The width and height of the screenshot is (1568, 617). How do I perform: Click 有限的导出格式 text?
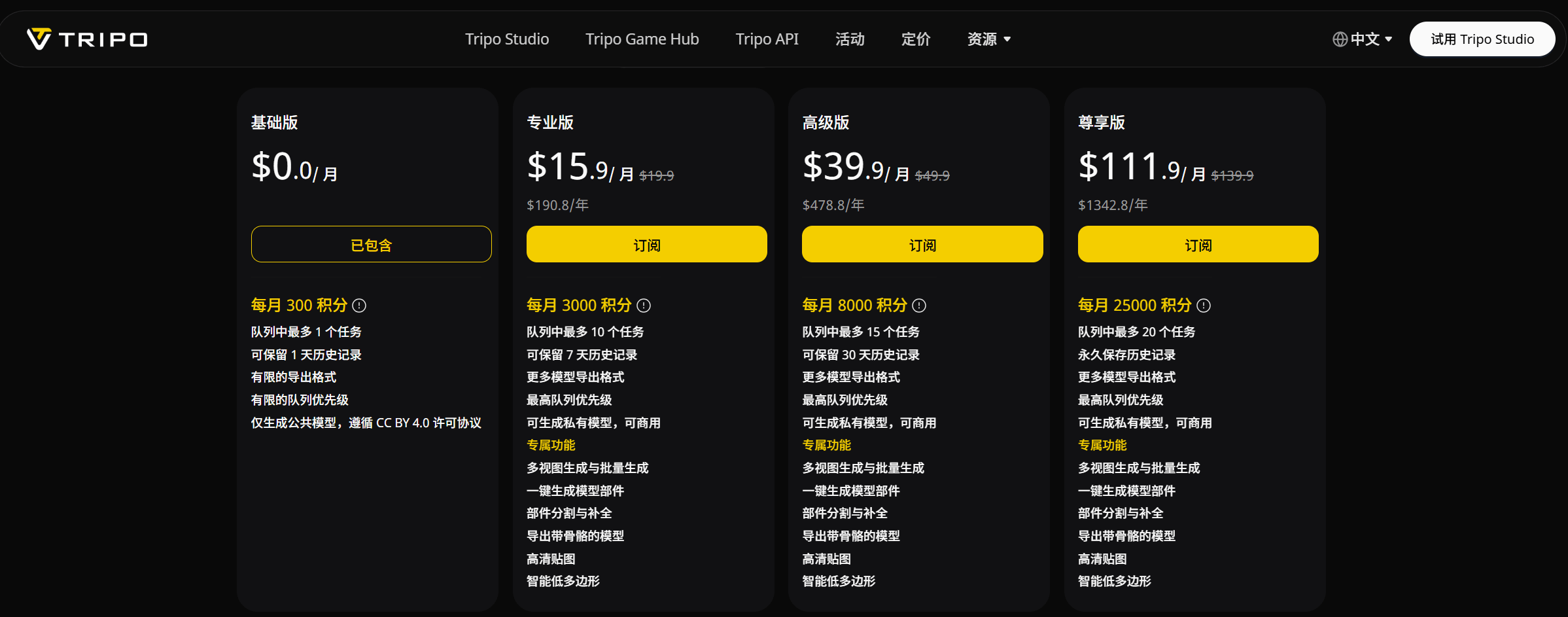(294, 377)
